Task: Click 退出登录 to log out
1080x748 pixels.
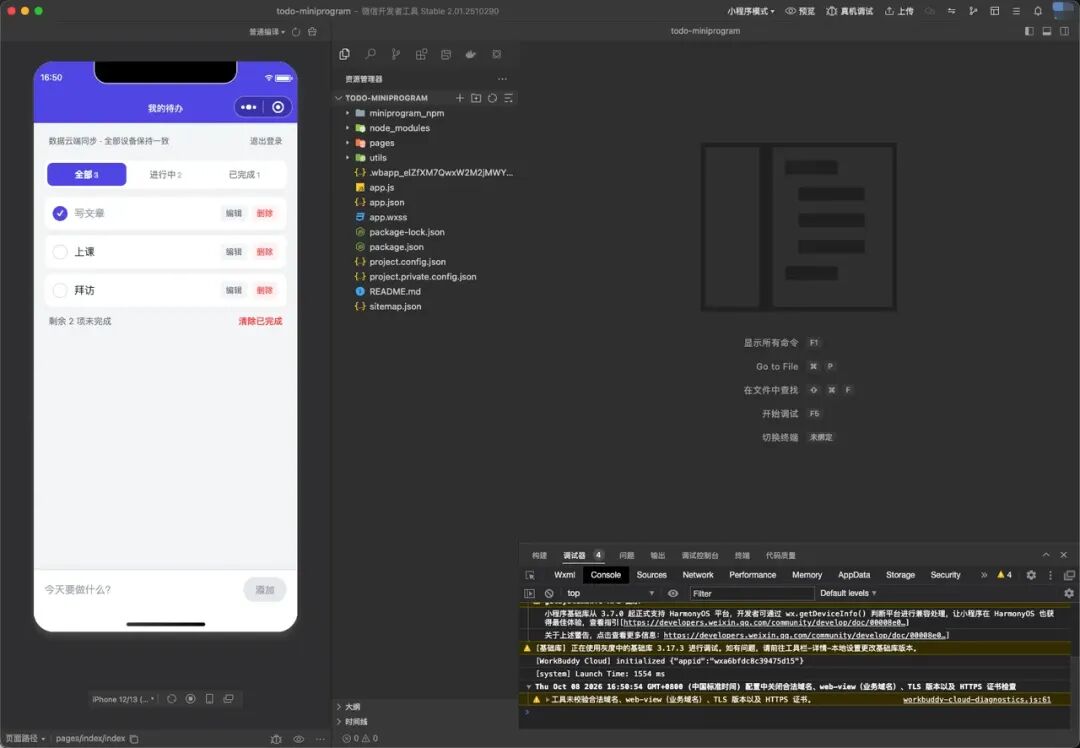Action: 266,141
